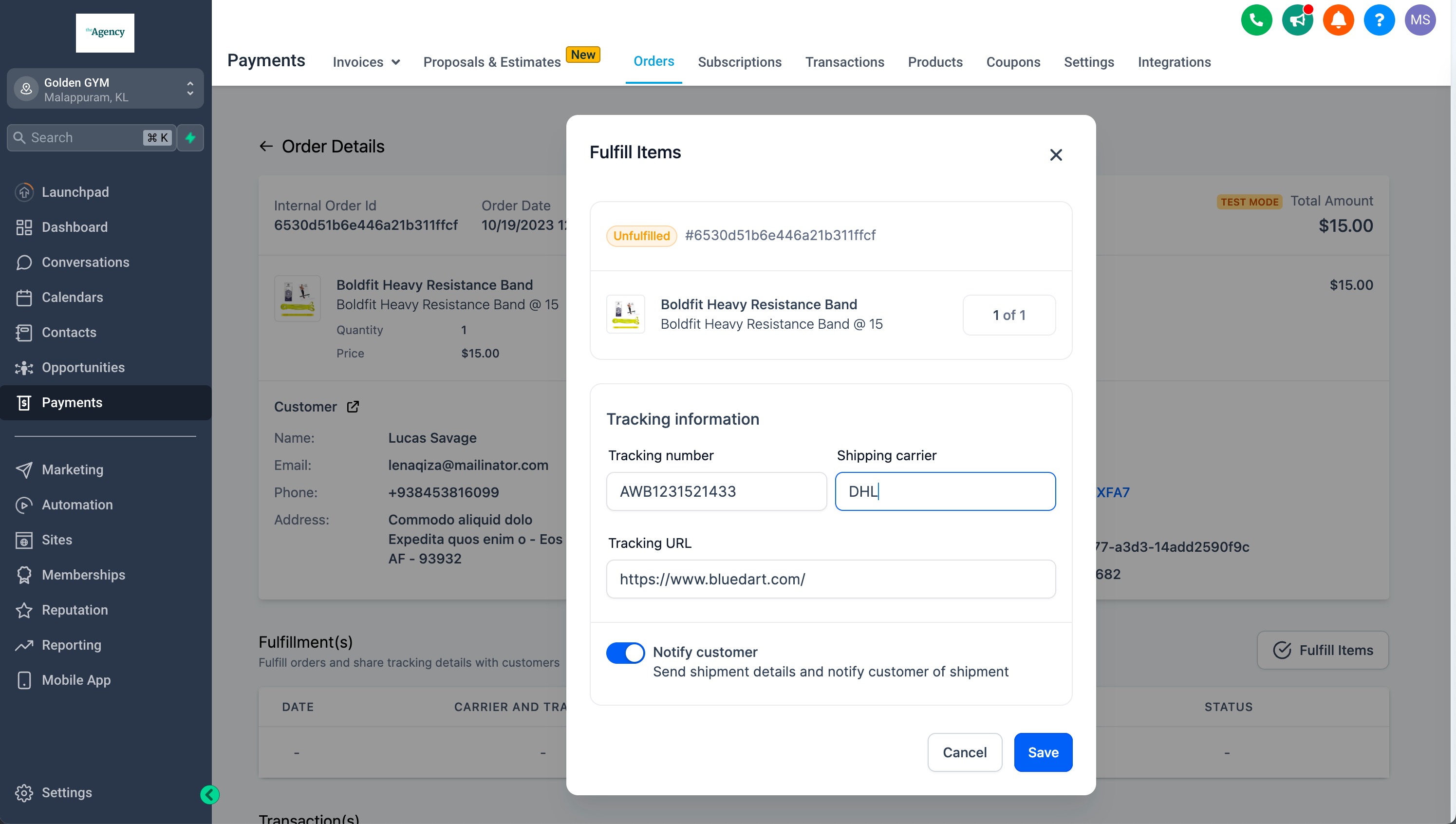Open customer external link icon
The height and width of the screenshot is (824, 1456).
pyautogui.click(x=353, y=407)
